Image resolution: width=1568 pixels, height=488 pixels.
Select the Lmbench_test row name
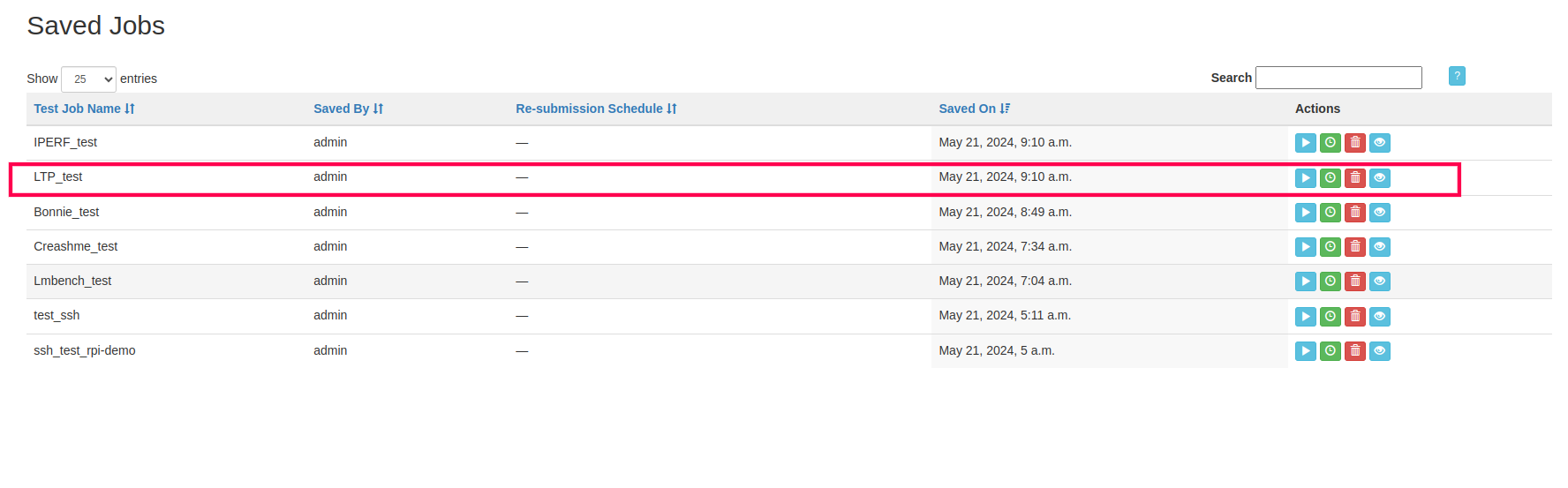[x=72, y=281]
